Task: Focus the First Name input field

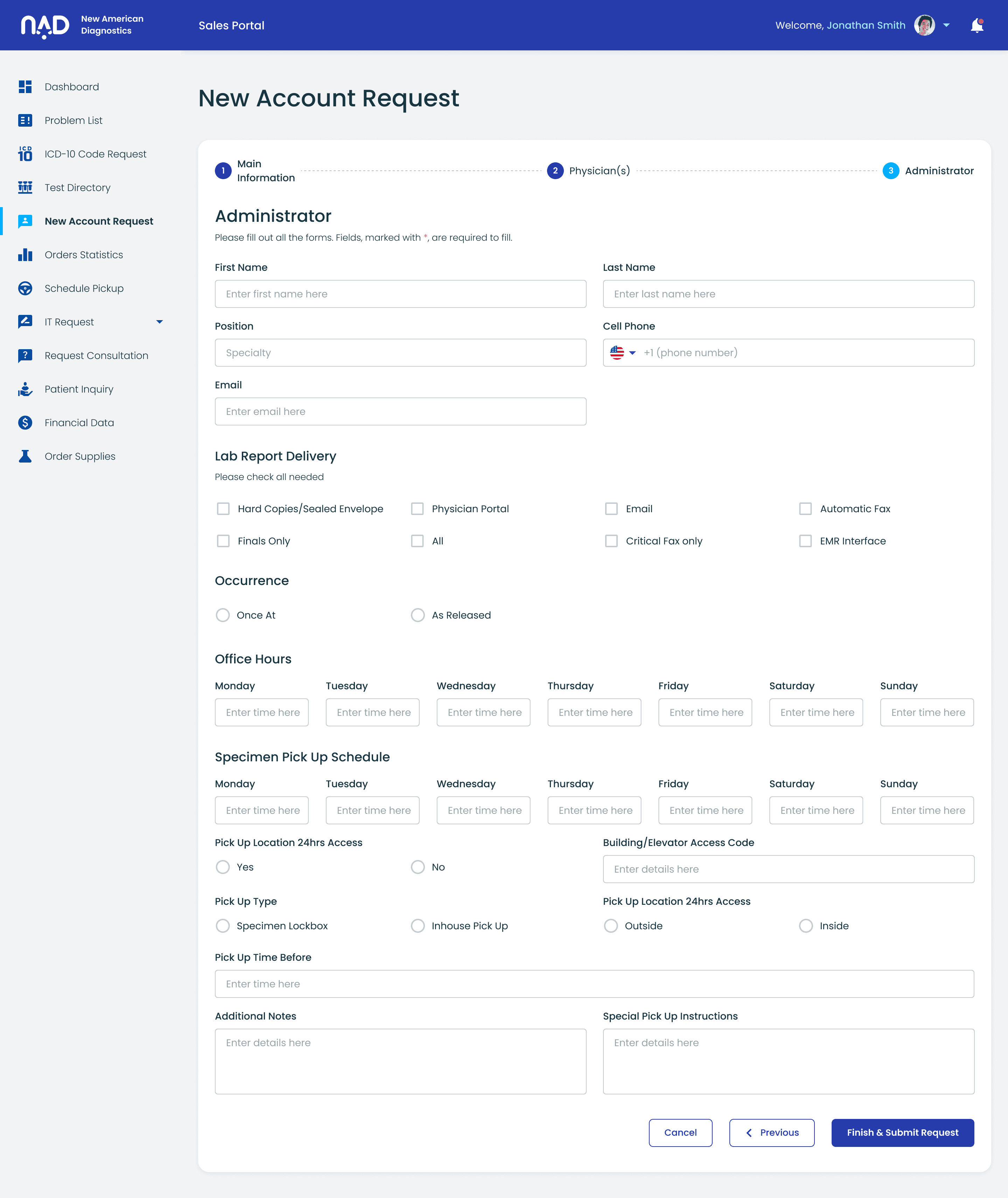Action: [400, 294]
